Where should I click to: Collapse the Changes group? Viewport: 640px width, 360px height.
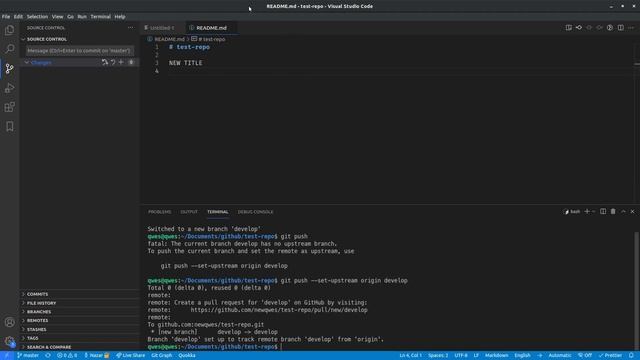27,62
